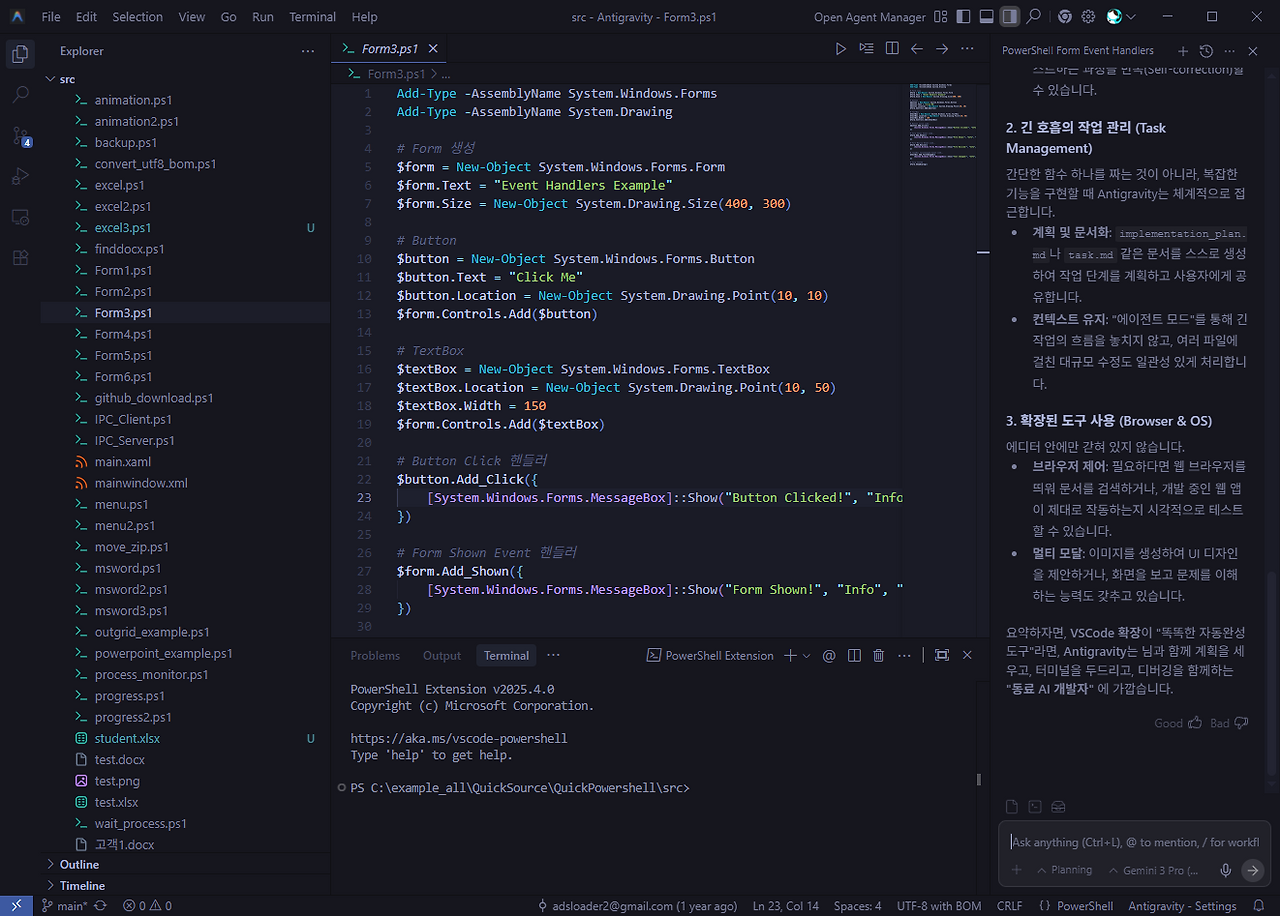Open the Chrome browser icon in title bar

pyautogui.click(x=1064, y=16)
